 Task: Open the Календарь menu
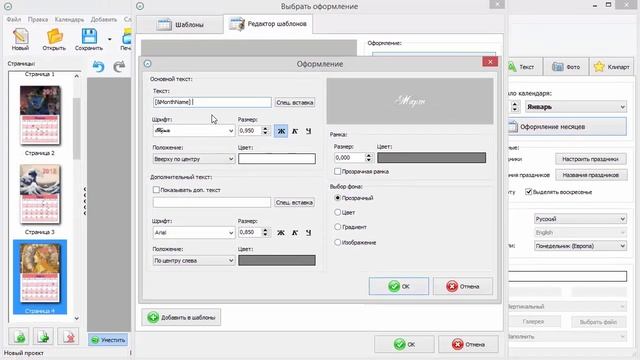click(x=69, y=20)
